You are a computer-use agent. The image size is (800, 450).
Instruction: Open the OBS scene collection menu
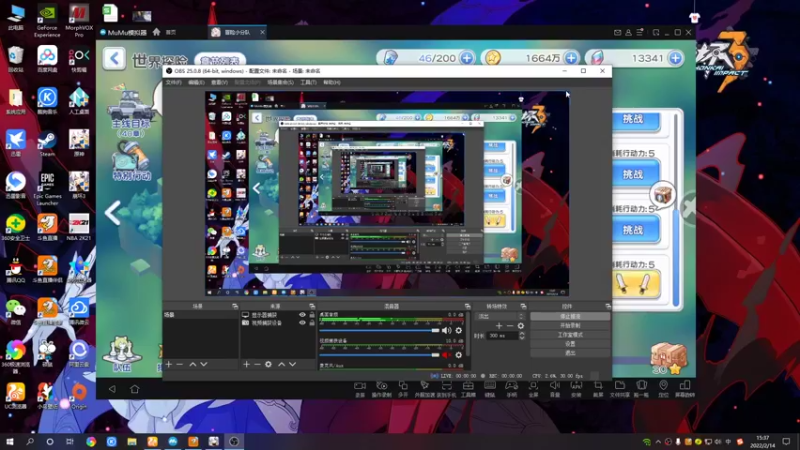coord(280,82)
